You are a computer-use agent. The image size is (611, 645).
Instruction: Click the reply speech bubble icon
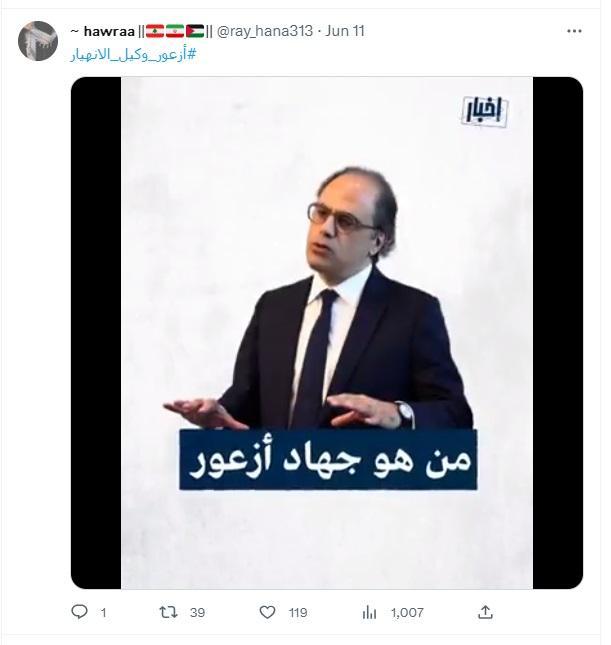click(79, 612)
